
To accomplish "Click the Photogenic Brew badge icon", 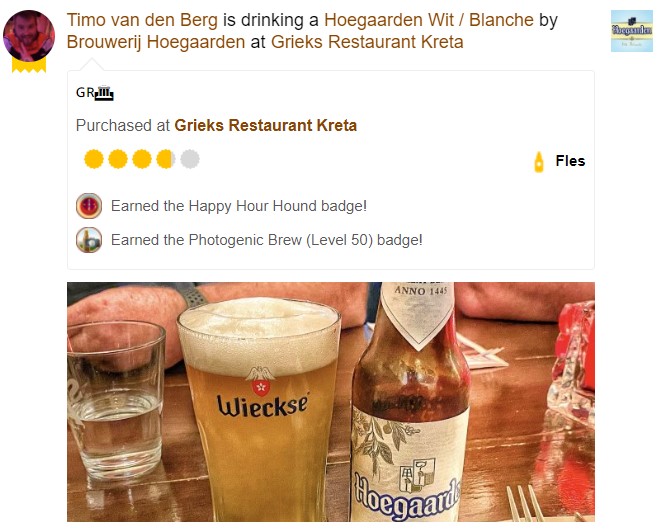I will [x=89, y=240].
